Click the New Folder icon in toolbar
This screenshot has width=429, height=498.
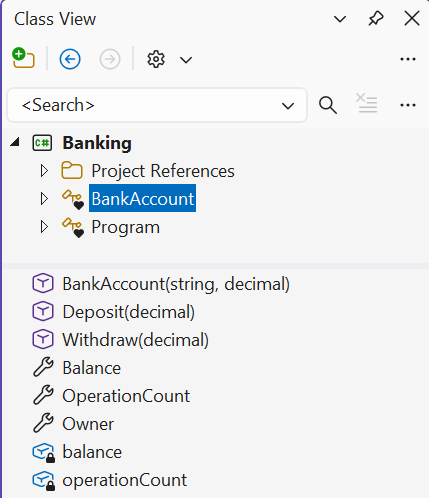[x=23, y=58]
